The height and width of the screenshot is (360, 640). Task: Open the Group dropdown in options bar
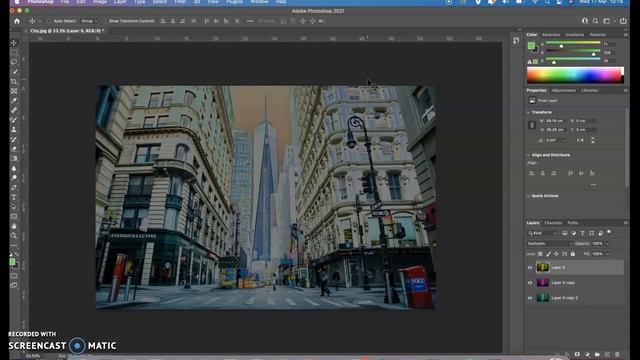tap(89, 21)
